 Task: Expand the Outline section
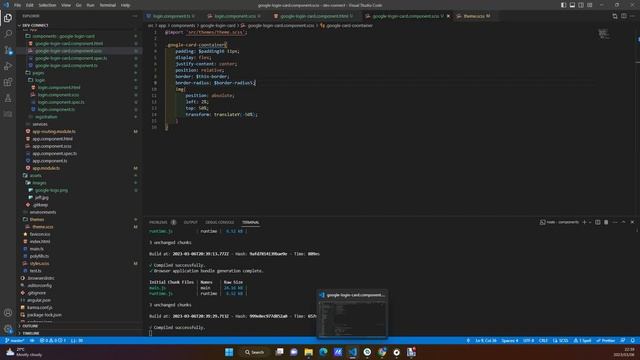pyautogui.click(x=30, y=326)
